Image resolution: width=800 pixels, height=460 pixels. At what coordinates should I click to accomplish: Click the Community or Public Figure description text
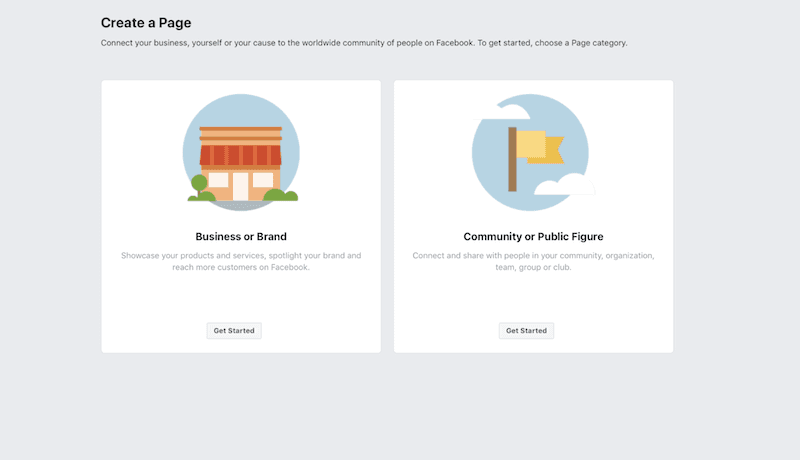point(533,261)
